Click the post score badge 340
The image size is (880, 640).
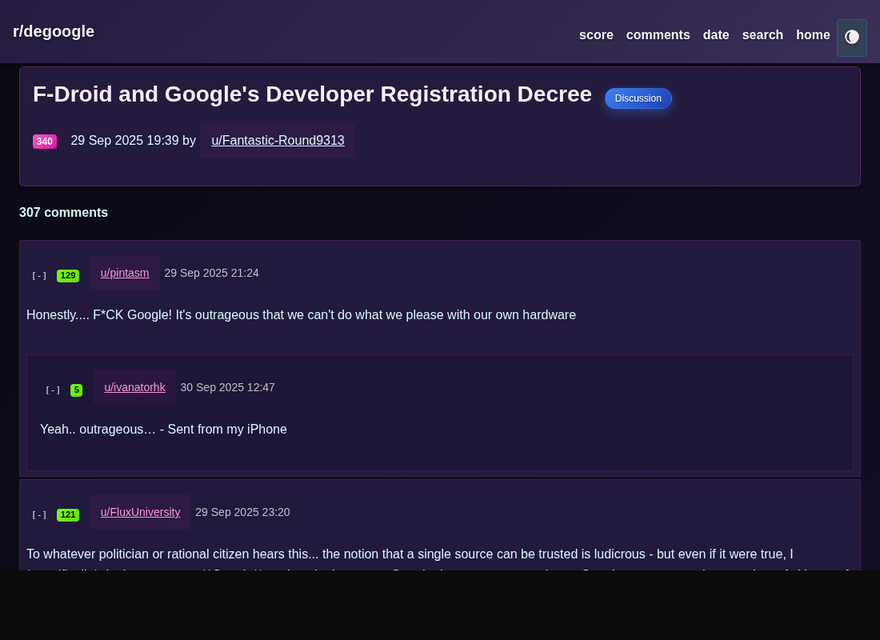(45, 141)
